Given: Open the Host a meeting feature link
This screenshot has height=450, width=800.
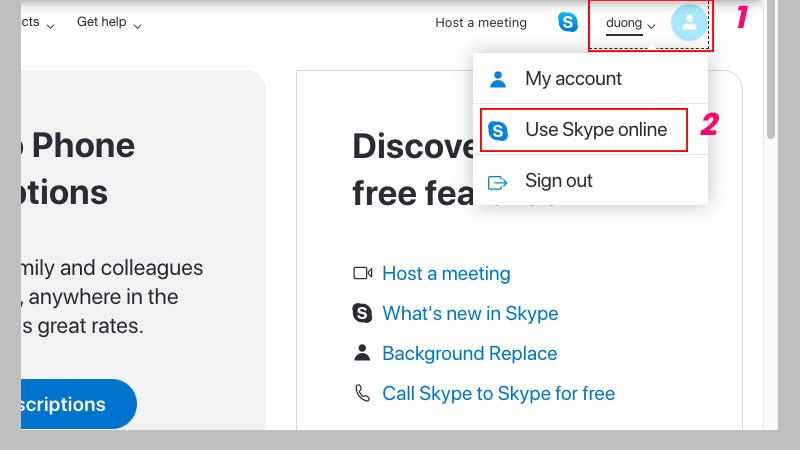Looking at the screenshot, I should (446, 273).
